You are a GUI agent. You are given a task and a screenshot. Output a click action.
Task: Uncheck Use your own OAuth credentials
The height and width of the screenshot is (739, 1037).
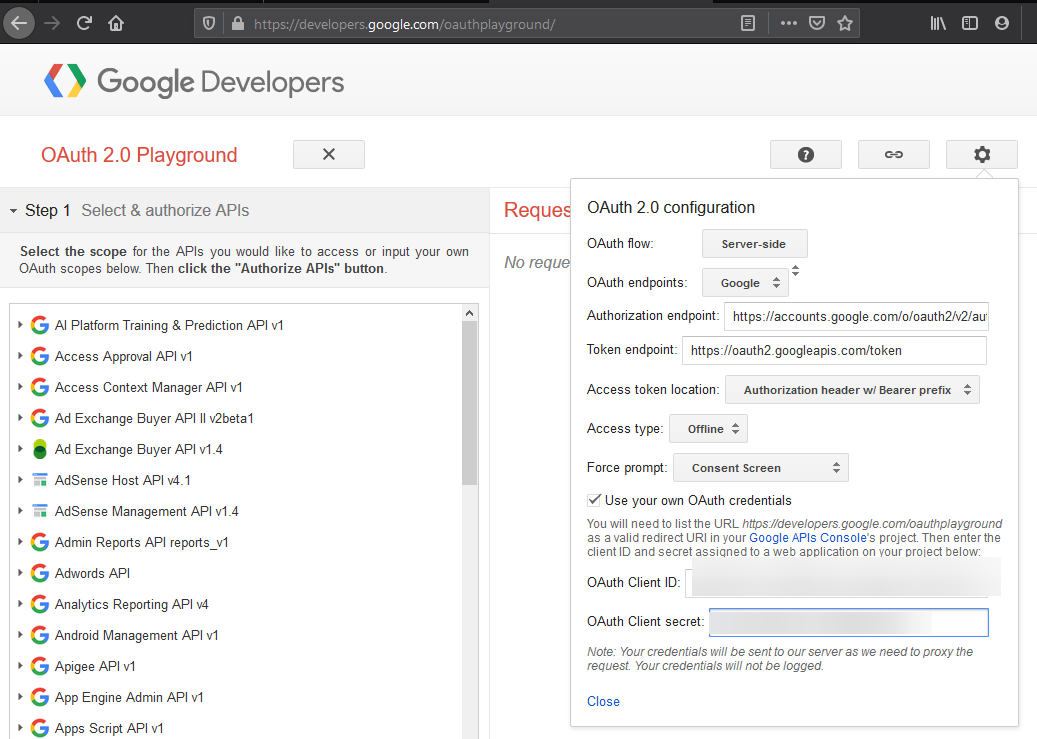[x=594, y=500]
